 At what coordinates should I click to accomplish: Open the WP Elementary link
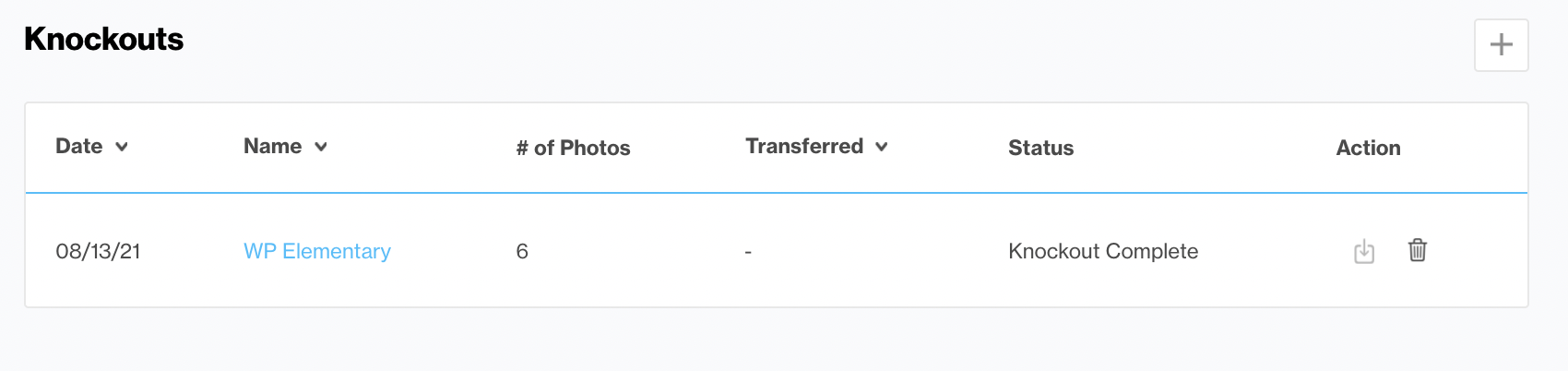tap(317, 251)
